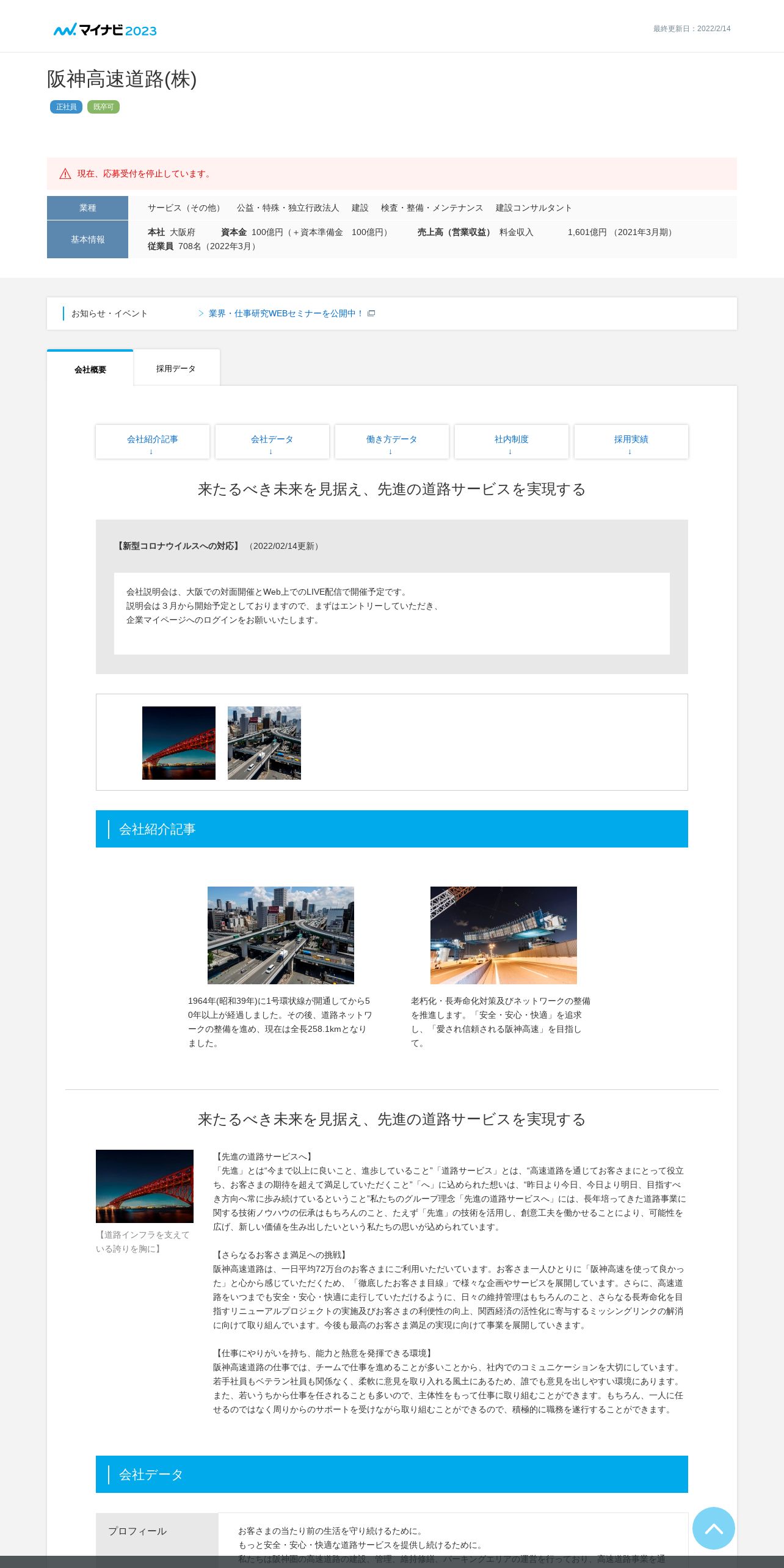Open 業界・仕事研究WEBセミナーを公開中！ link

286,313
